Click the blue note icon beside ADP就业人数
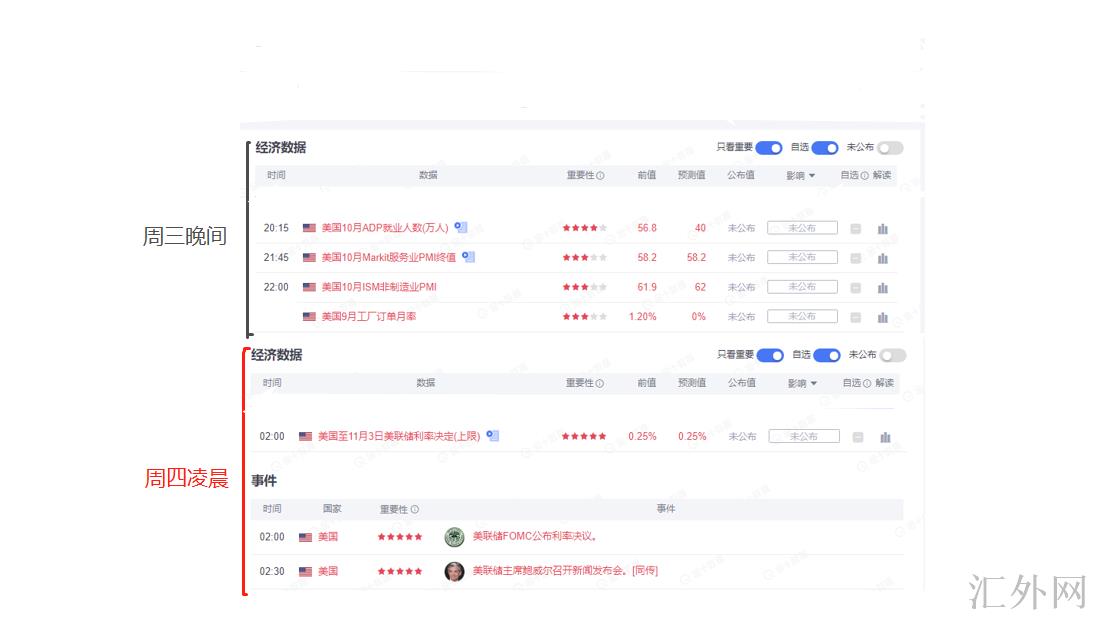 click(460, 227)
